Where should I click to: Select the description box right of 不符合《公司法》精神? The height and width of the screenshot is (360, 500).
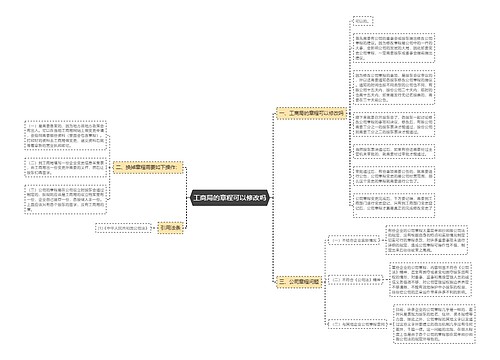[x=430, y=280]
